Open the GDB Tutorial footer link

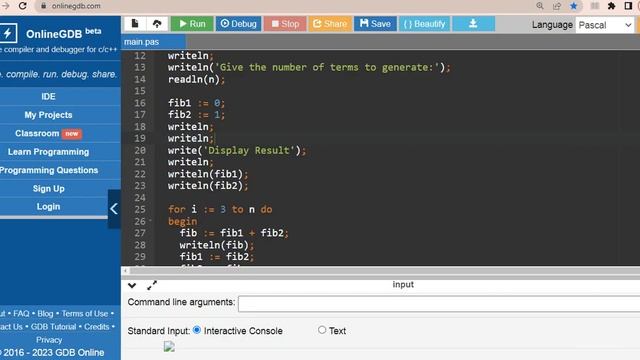(53, 327)
